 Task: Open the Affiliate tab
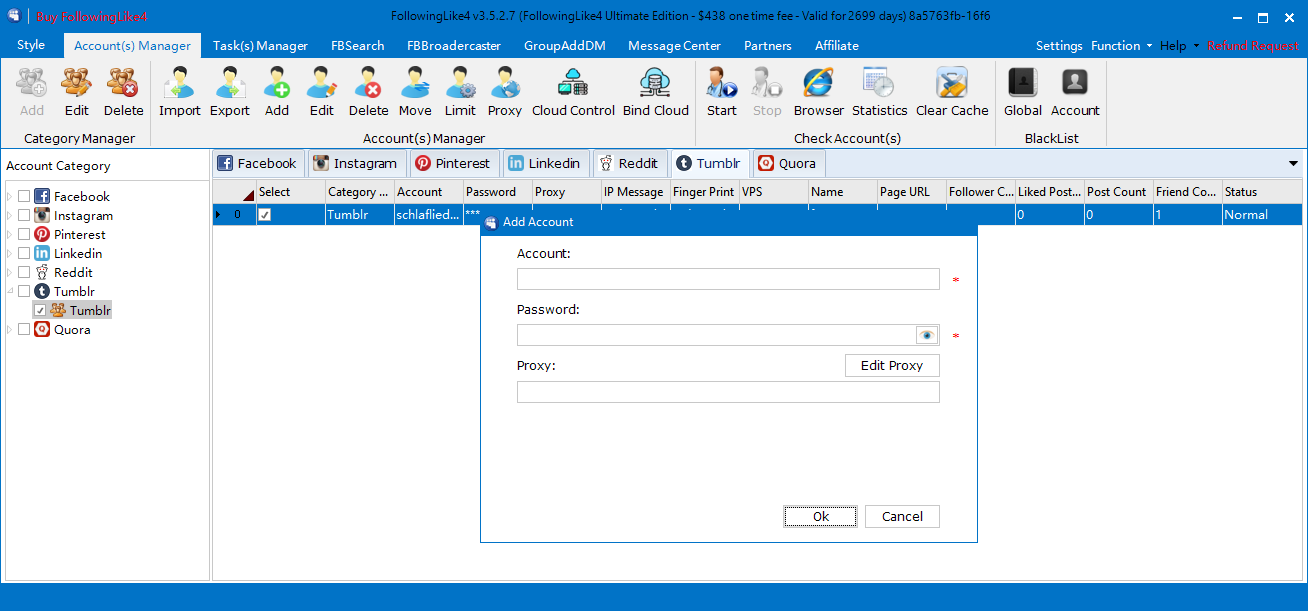(x=837, y=46)
